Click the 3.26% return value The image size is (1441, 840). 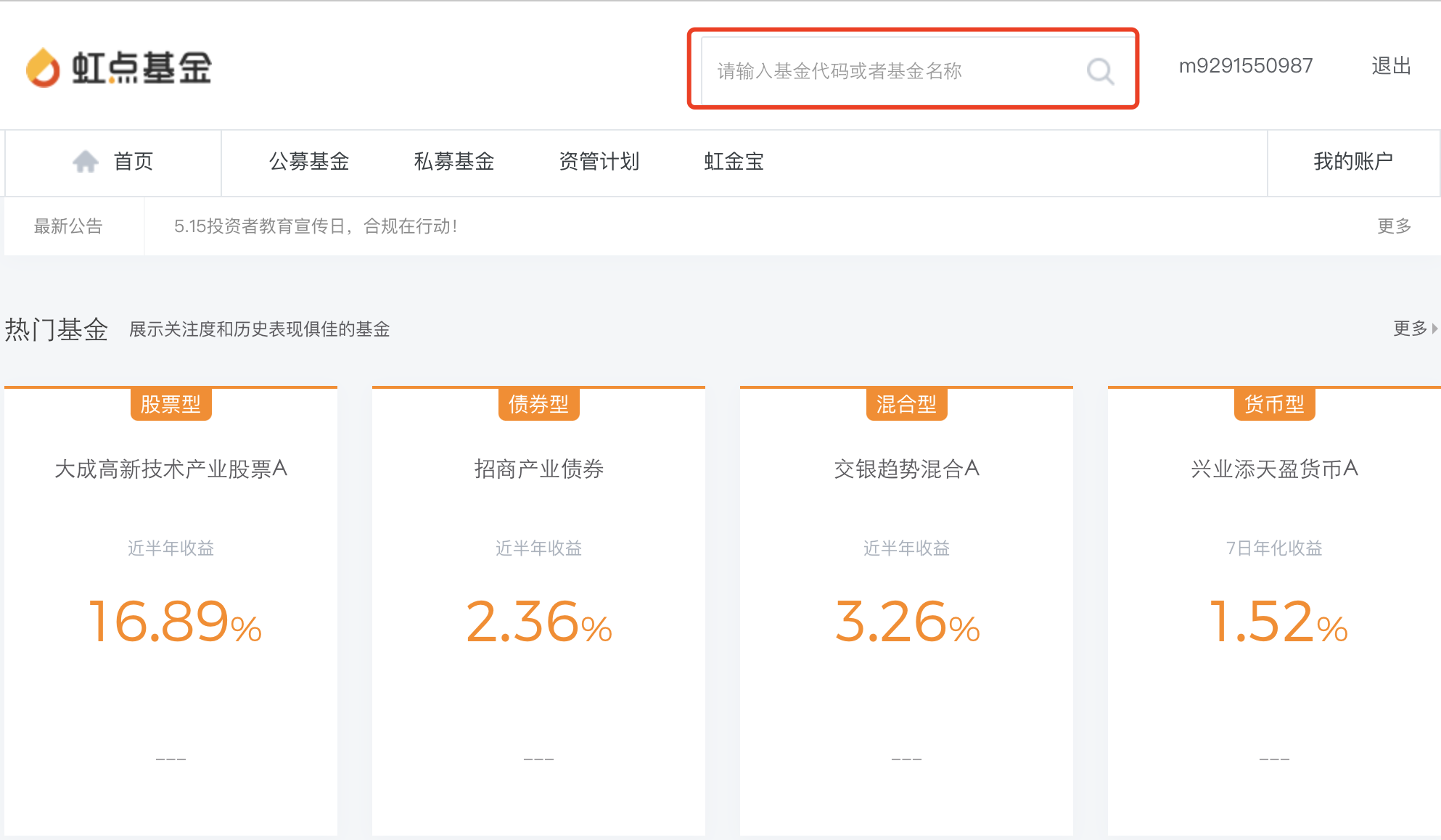coord(906,622)
